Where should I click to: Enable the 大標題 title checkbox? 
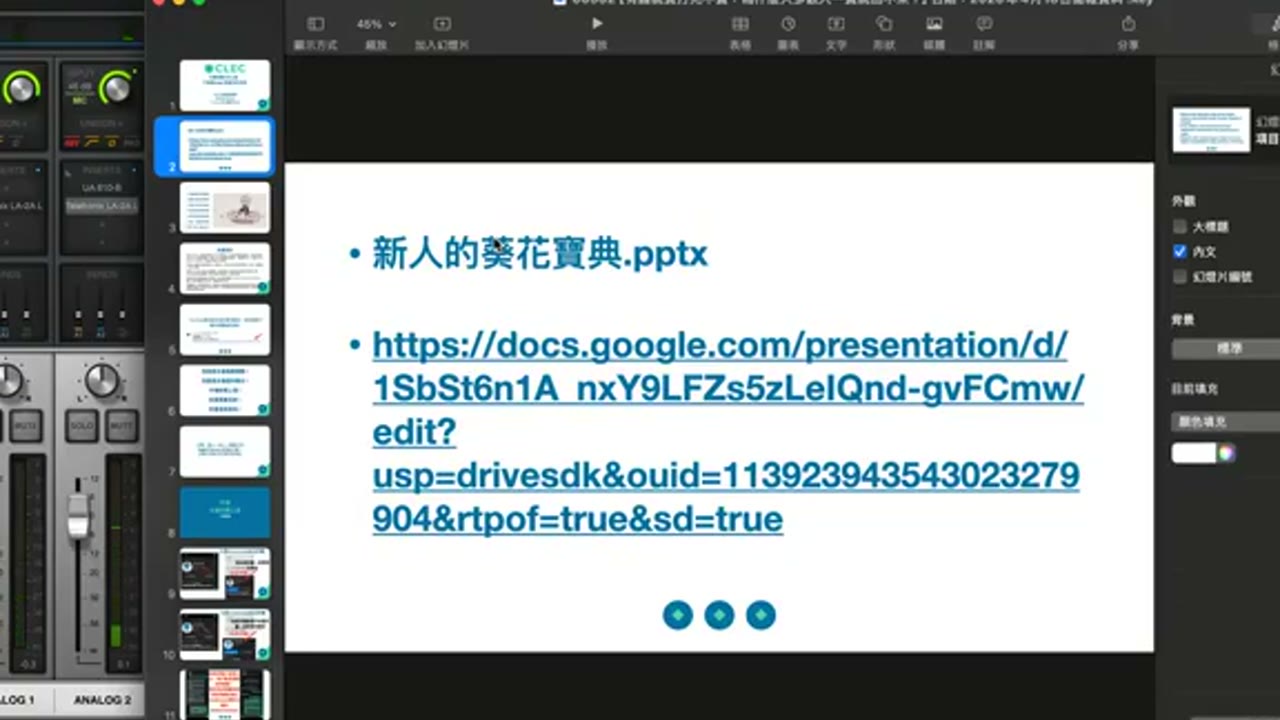coord(1180,227)
